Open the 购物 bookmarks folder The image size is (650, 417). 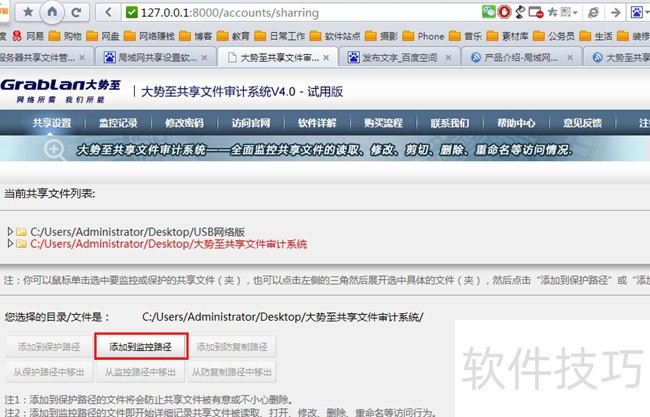[x=65, y=36]
